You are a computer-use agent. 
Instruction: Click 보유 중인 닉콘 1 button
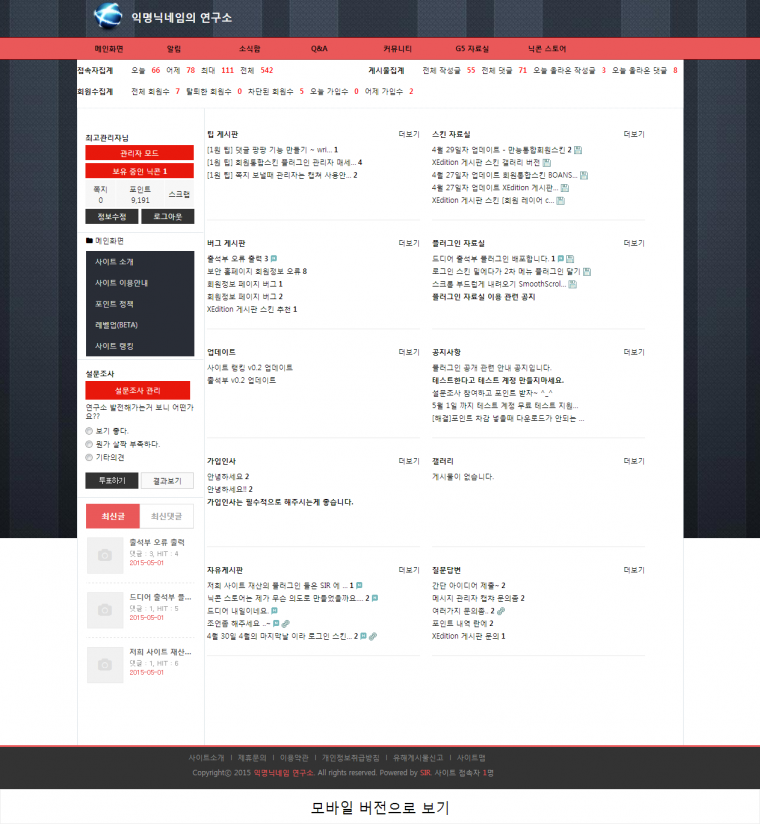point(139,171)
